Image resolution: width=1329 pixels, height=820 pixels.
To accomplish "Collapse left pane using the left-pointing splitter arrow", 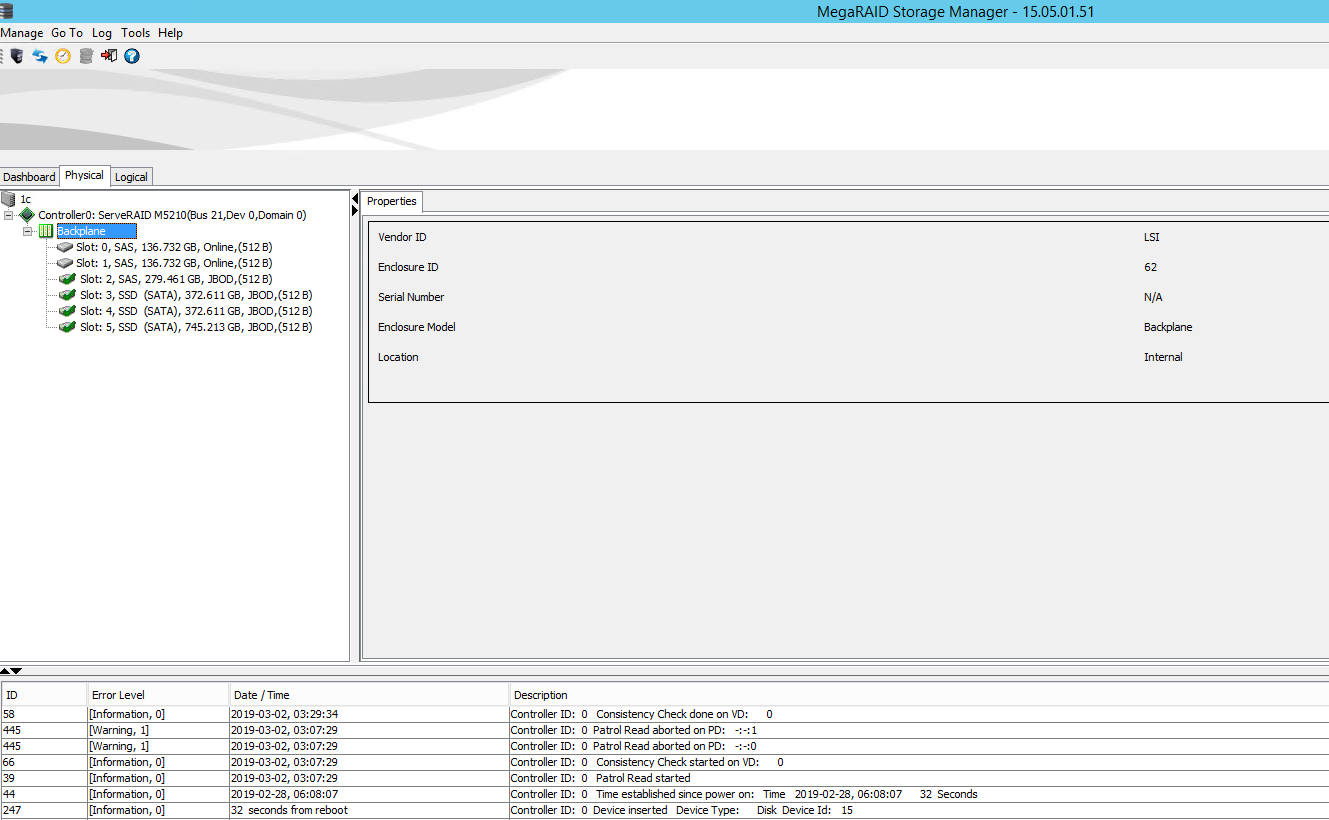I will click(x=355, y=199).
